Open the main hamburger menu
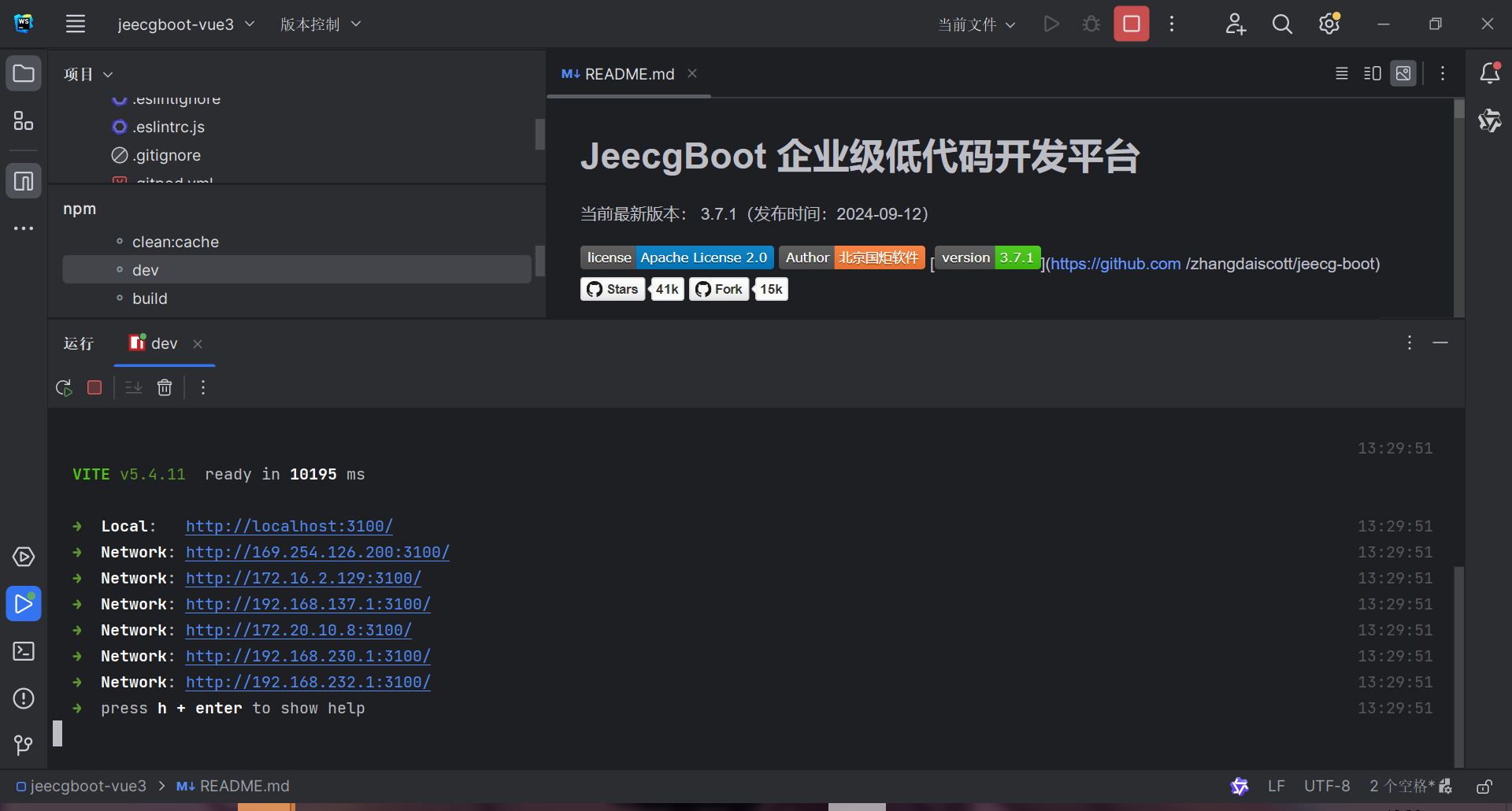This screenshot has height=811, width=1512. (76, 24)
